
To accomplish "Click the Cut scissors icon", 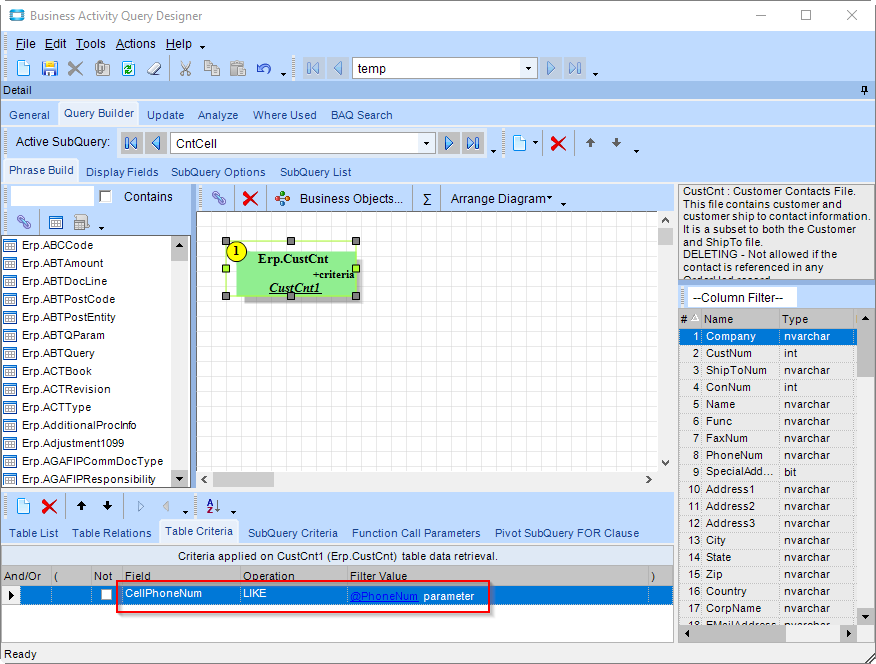I will tap(185, 69).
